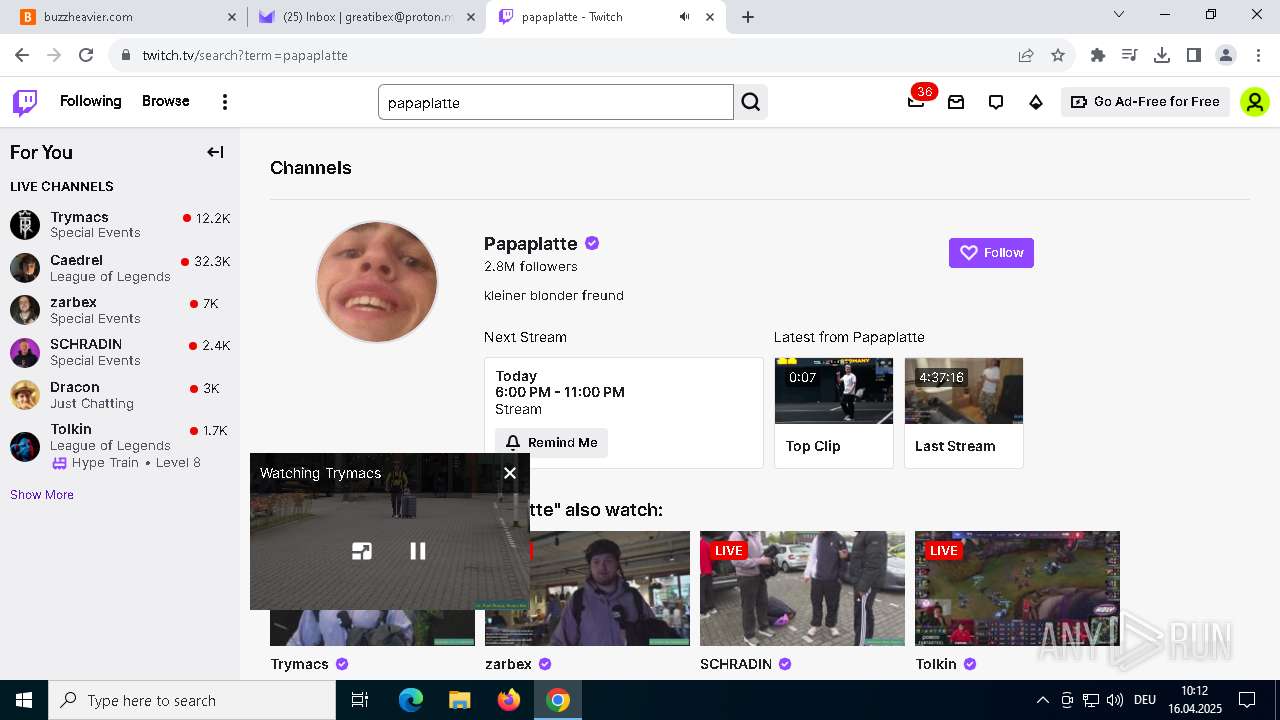Open zarbex sidebar live channel
The width and height of the screenshot is (1280, 720).
[120, 310]
